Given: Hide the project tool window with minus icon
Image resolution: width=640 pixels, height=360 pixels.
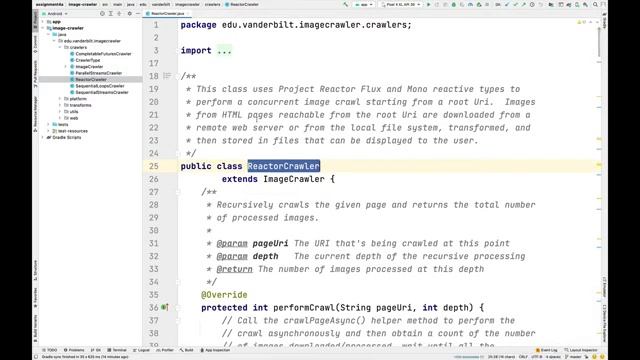Looking at the screenshot, I should coord(138,13).
